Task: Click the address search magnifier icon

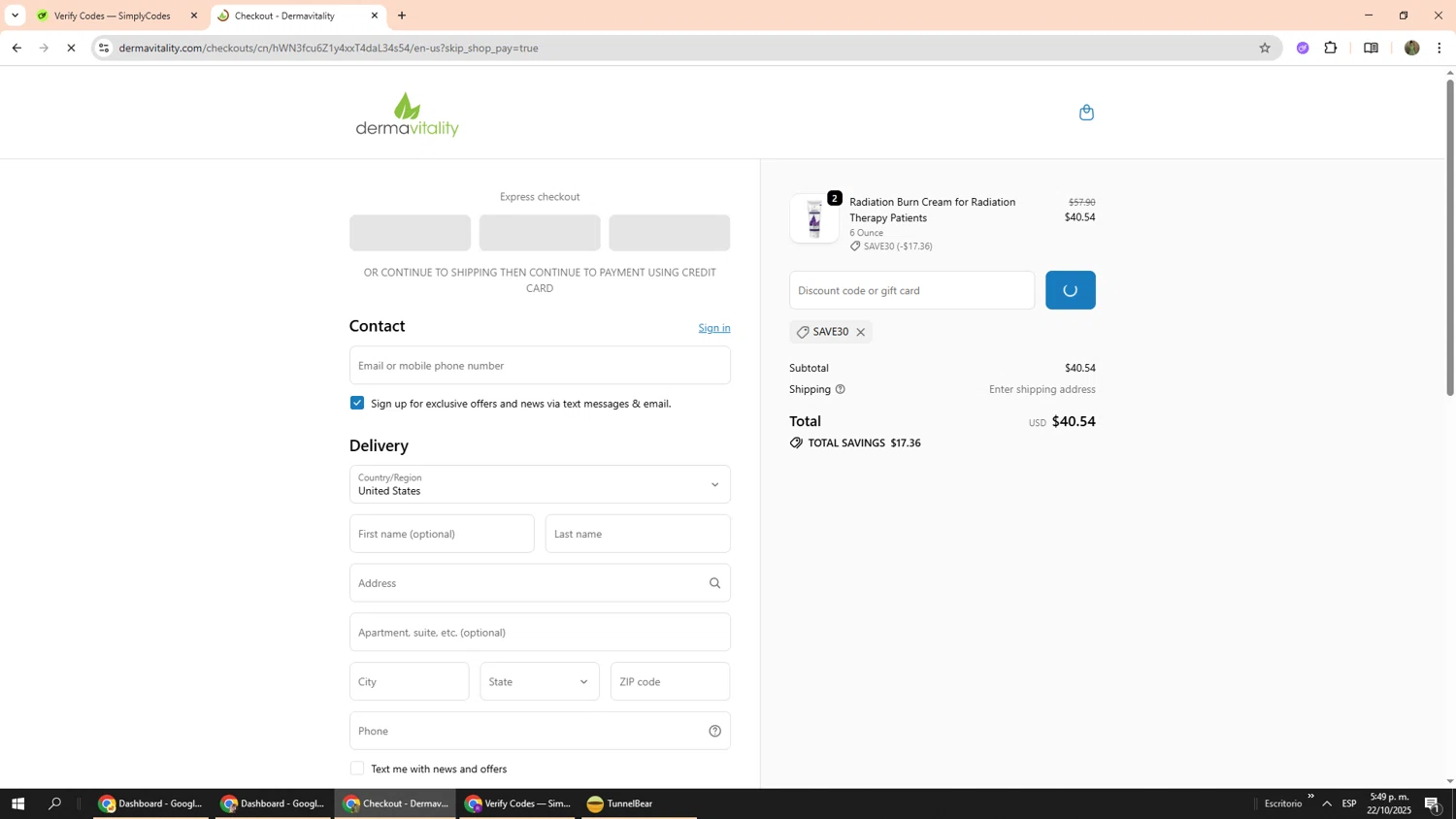Action: click(714, 583)
